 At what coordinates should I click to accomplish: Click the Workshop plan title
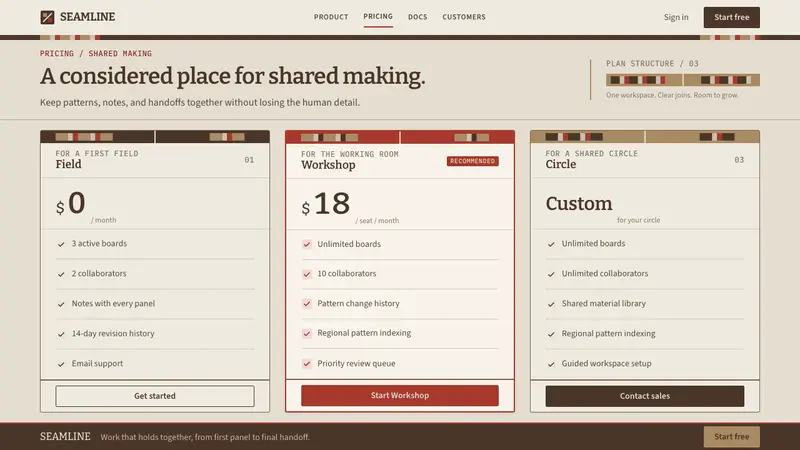328,165
